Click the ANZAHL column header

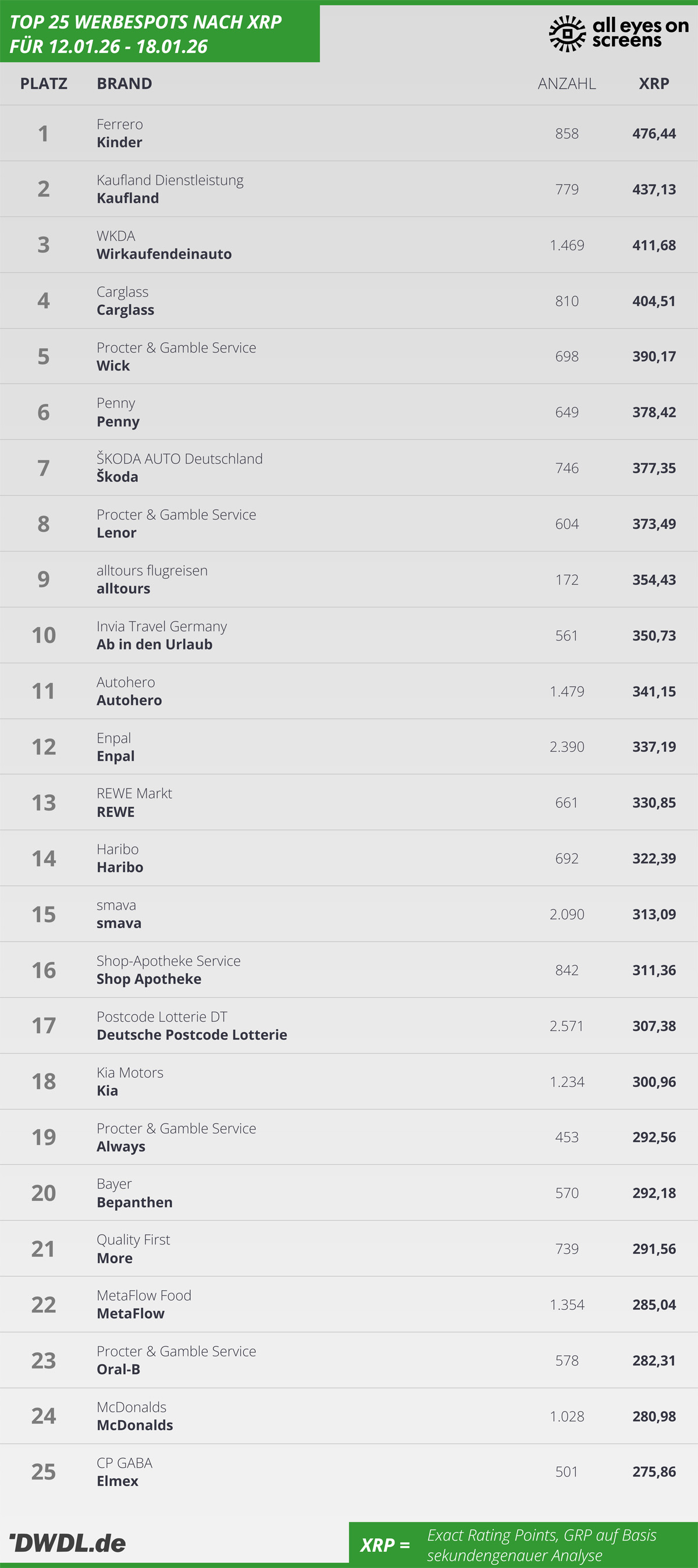click(566, 83)
